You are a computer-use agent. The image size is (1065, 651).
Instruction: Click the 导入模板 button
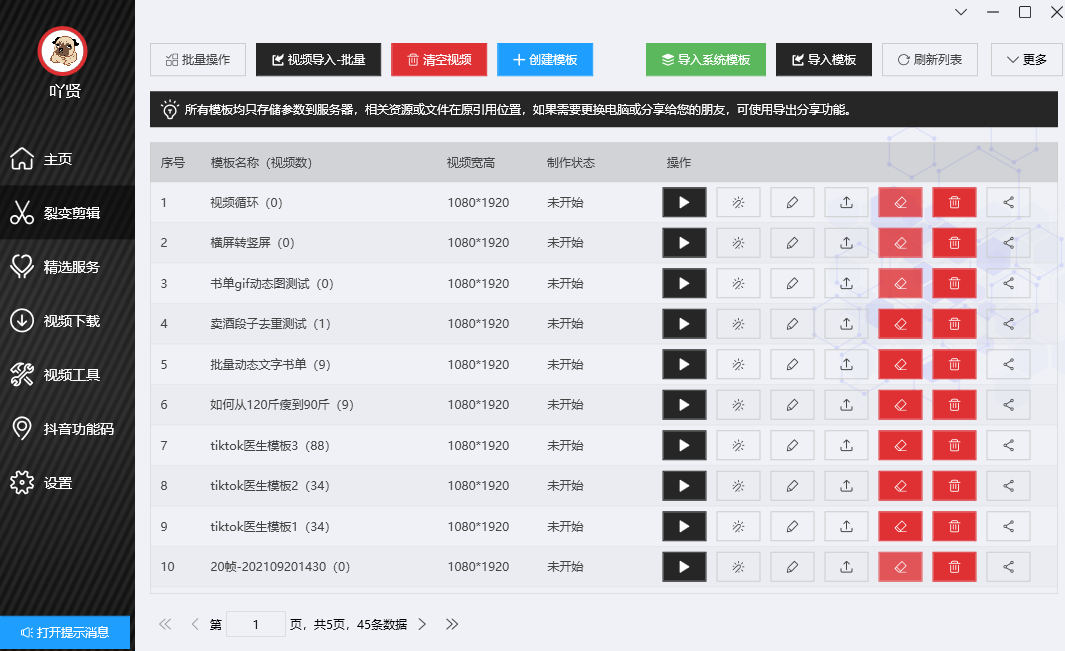[824, 60]
